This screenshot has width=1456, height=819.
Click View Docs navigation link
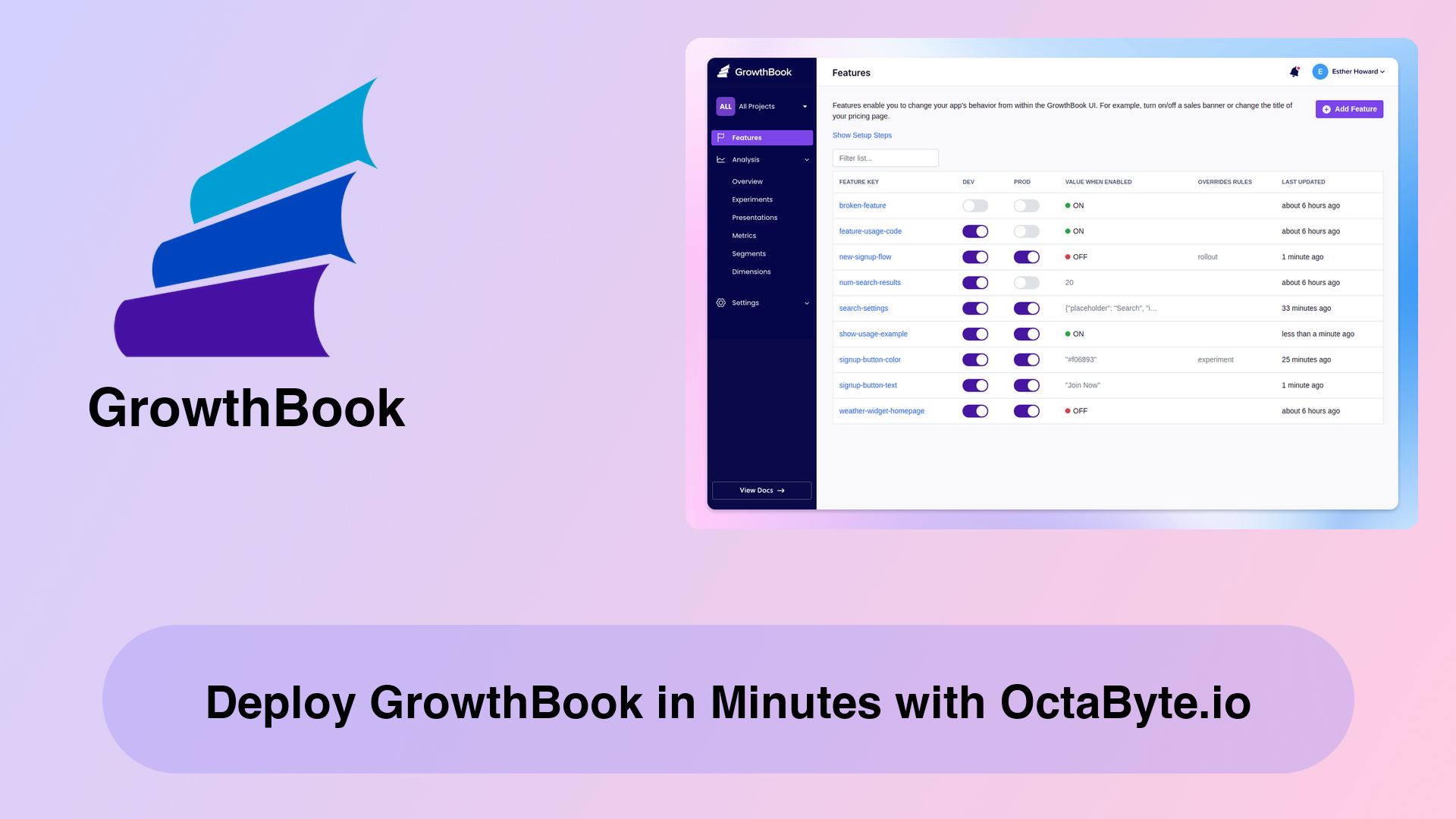pyautogui.click(x=762, y=490)
